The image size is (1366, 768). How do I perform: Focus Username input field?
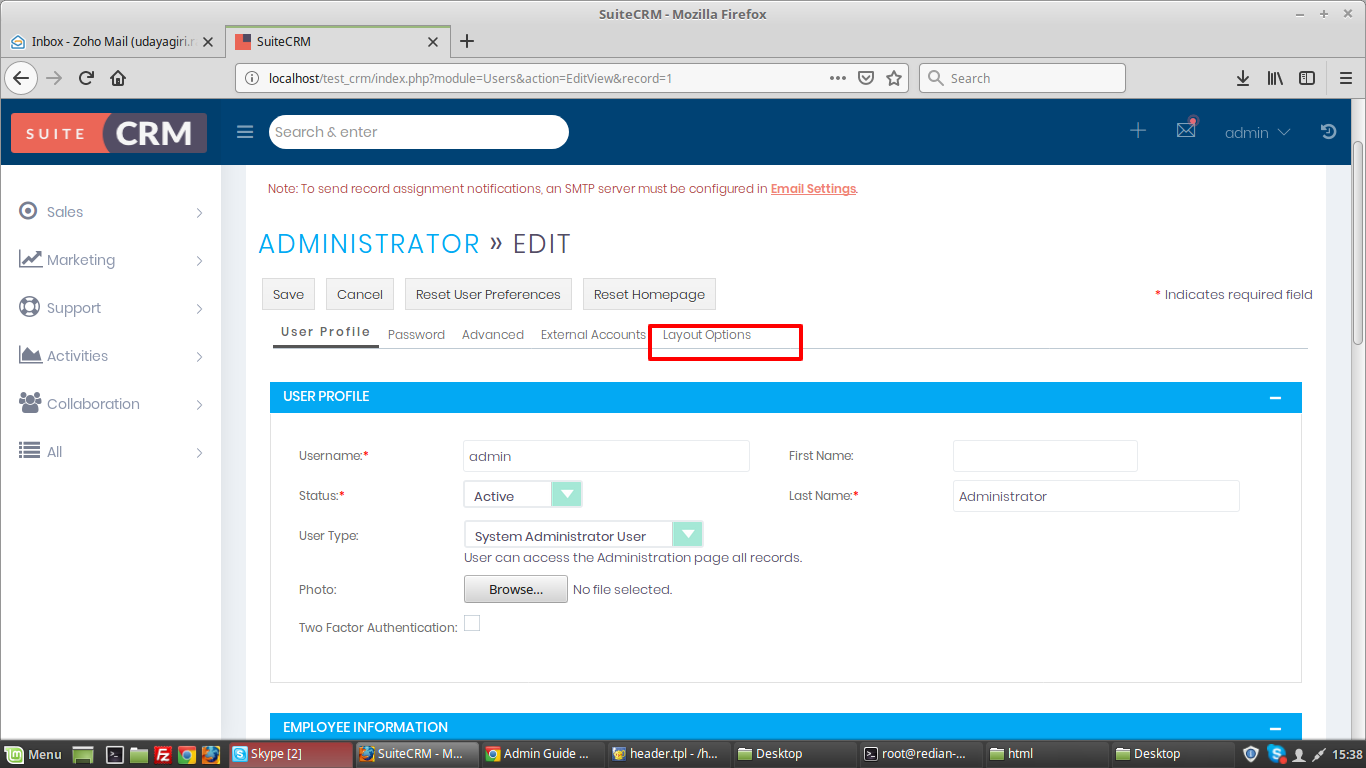[x=606, y=456]
